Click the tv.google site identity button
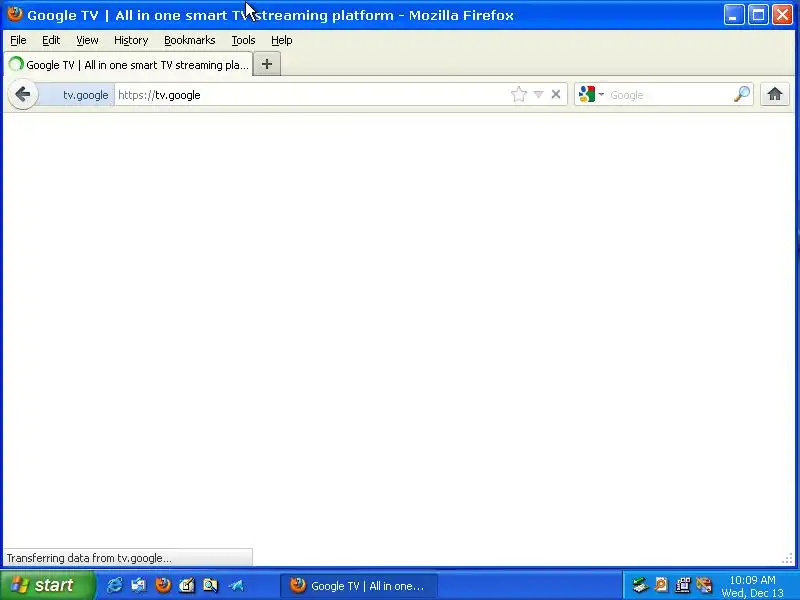800x600 pixels. click(x=77, y=95)
